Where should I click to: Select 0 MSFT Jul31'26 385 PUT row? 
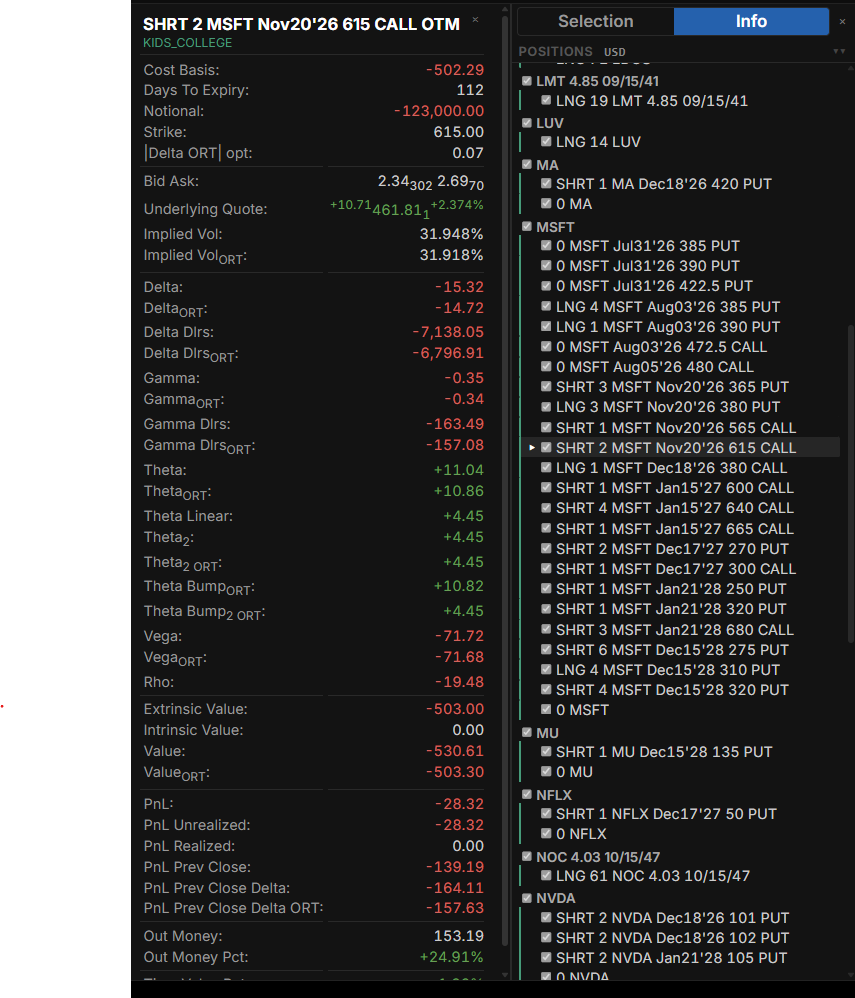coord(647,246)
